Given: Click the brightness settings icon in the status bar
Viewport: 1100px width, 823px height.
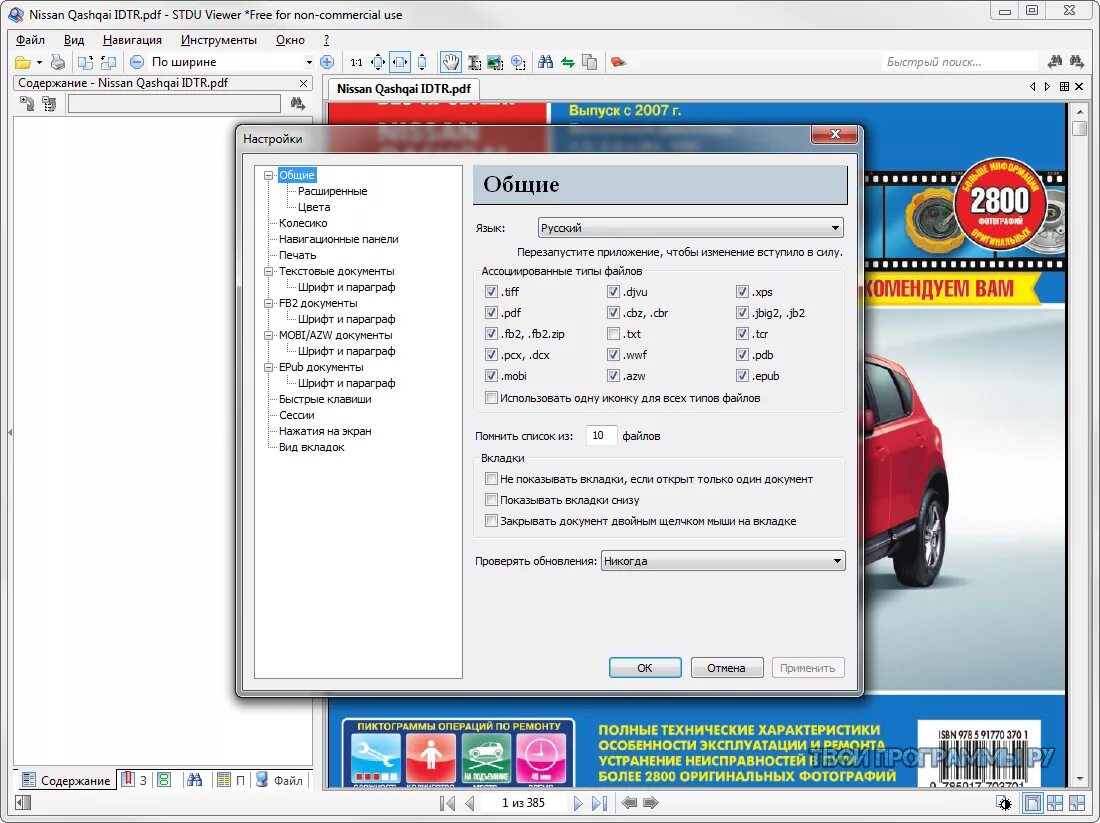Looking at the screenshot, I should (1004, 803).
